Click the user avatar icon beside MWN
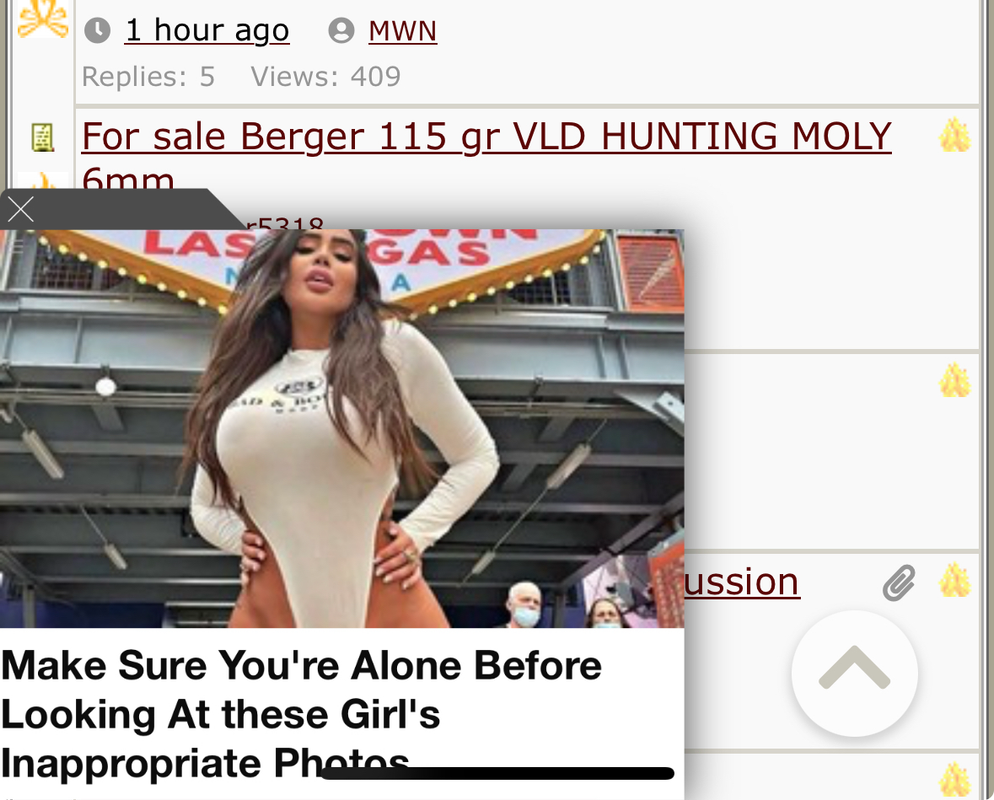 341,30
